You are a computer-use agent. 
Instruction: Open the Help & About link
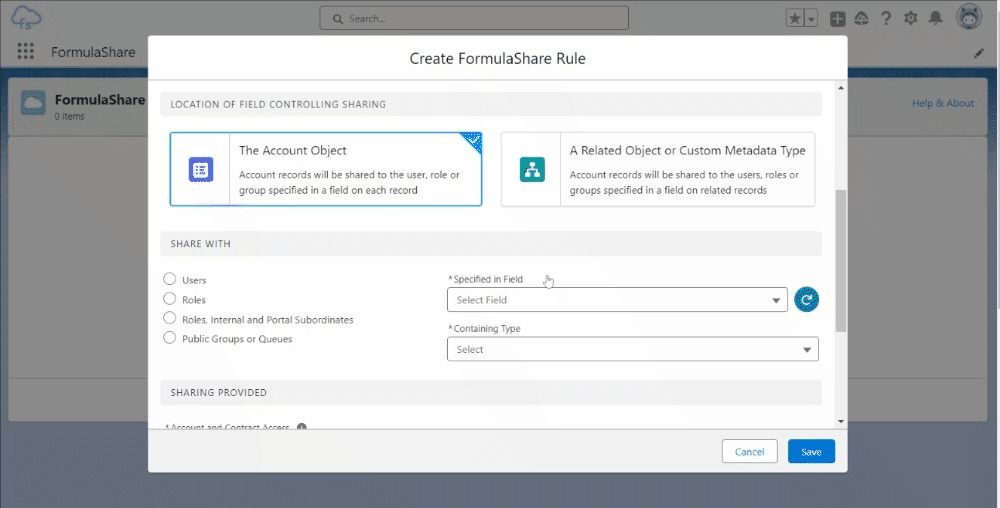pyautogui.click(x=943, y=103)
